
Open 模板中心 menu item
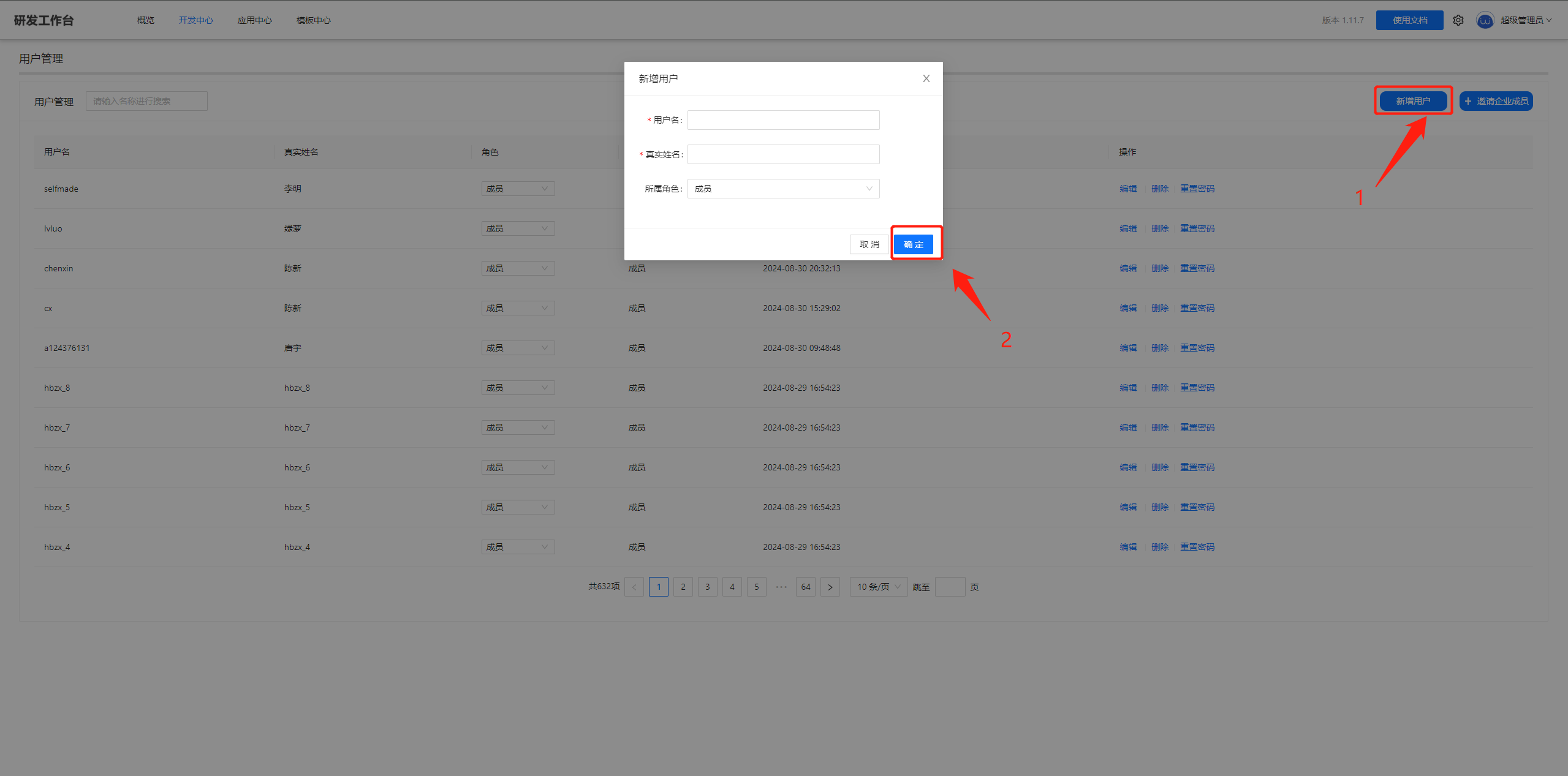tap(314, 20)
